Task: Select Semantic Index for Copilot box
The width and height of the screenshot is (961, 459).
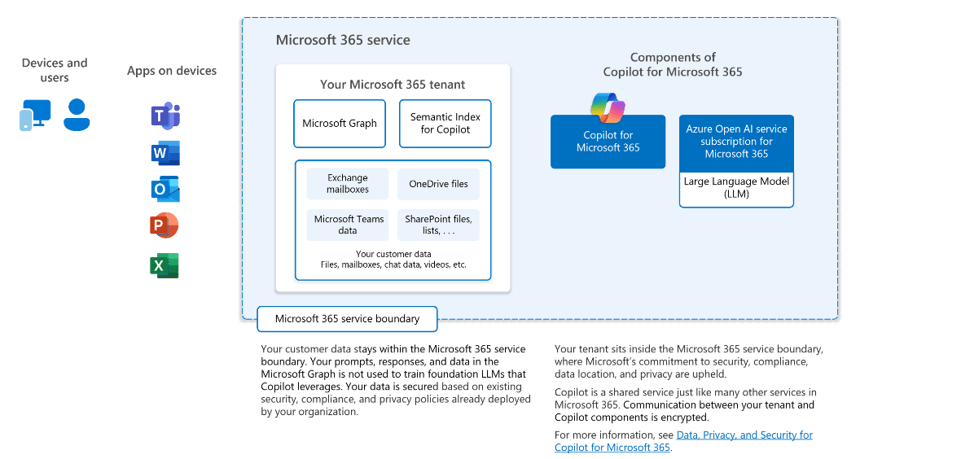Action: tap(445, 123)
